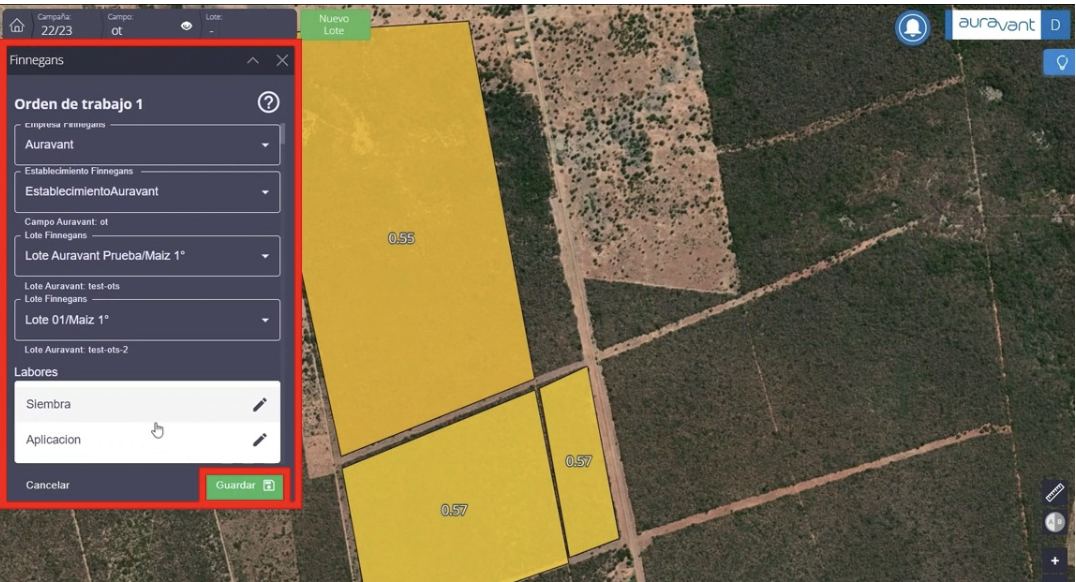Open the user profile D avatar
The image size is (1076, 582).
coord(1055,25)
